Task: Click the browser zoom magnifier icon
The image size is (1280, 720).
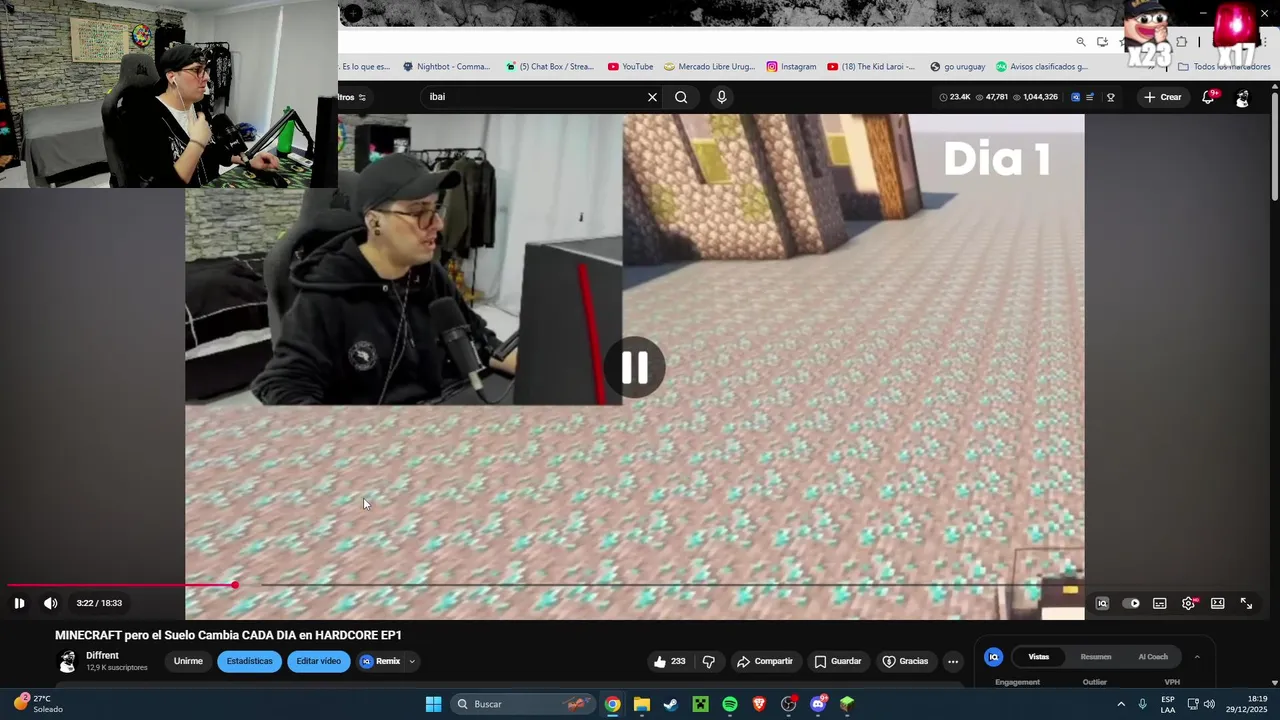Action: (1081, 42)
